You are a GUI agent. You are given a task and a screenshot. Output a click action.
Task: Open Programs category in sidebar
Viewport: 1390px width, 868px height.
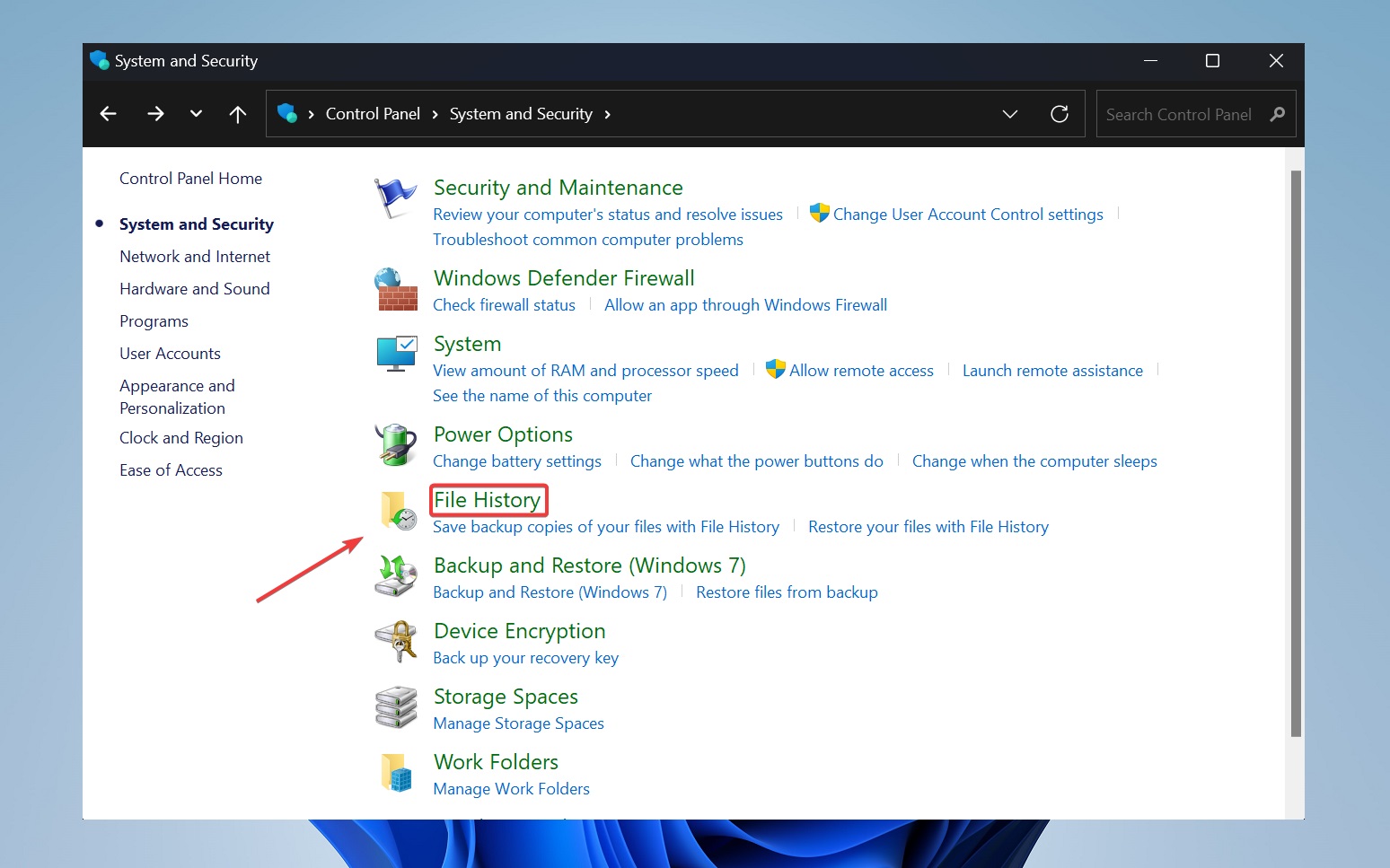pyautogui.click(x=154, y=321)
